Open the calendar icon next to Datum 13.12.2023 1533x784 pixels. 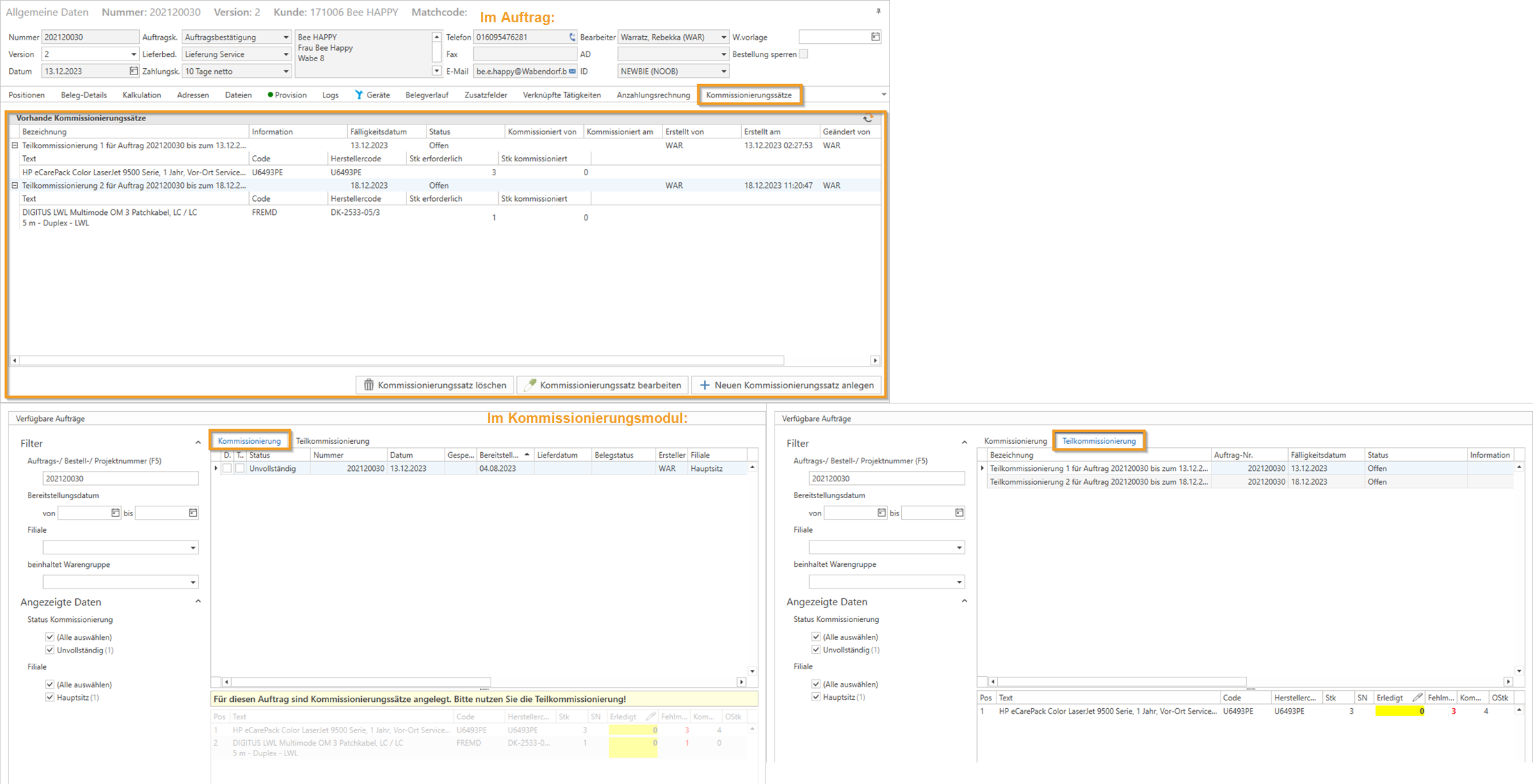133,71
